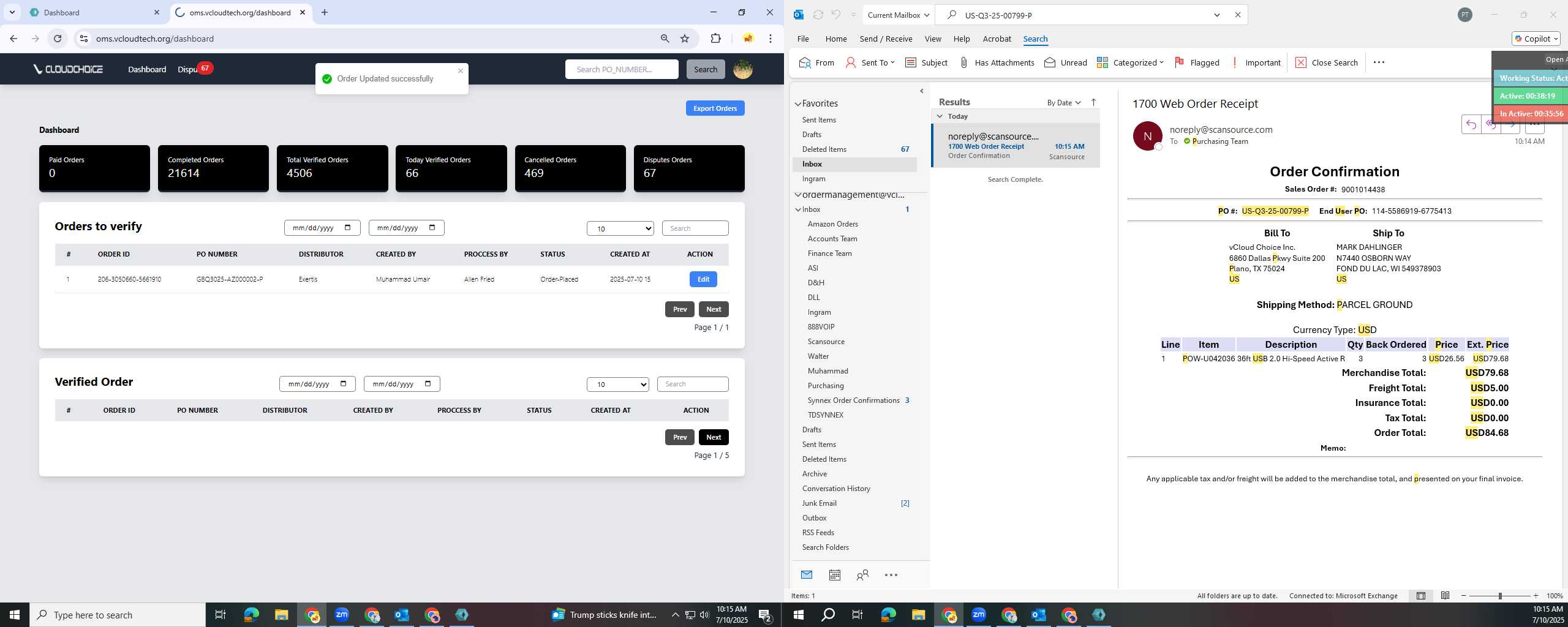Reverse the results sort order arrow
The height and width of the screenshot is (627, 1568).
point(1093,102)
